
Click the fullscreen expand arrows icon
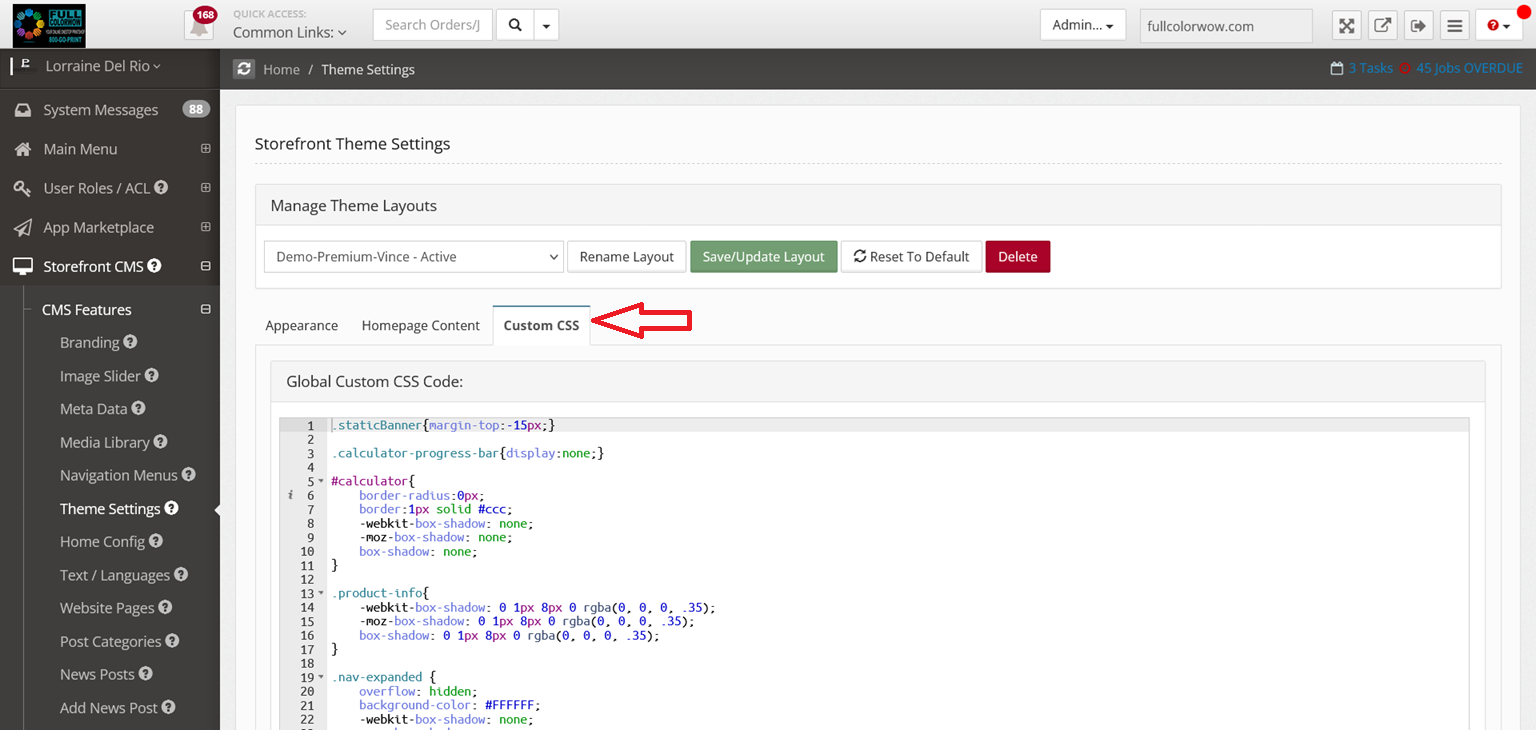click(1347, 26)
